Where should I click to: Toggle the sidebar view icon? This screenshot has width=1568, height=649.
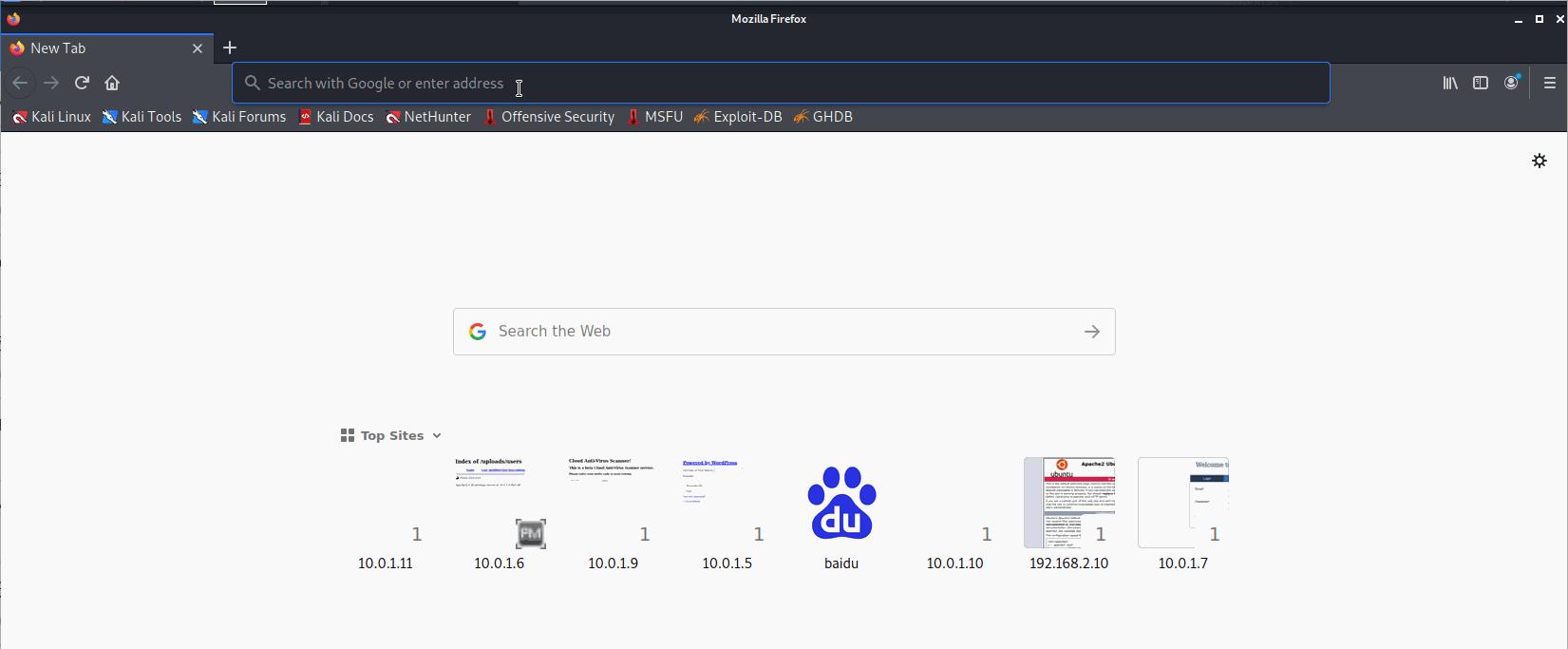(x=1481, y=83)
